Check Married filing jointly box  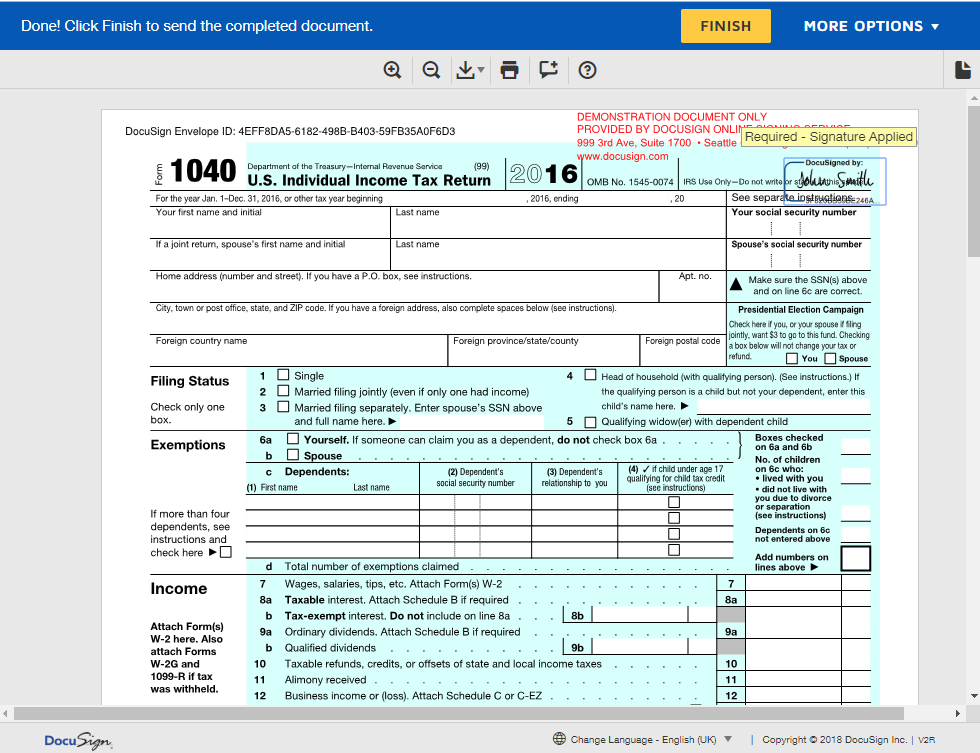pyautogui.click(x=283, y=391)
